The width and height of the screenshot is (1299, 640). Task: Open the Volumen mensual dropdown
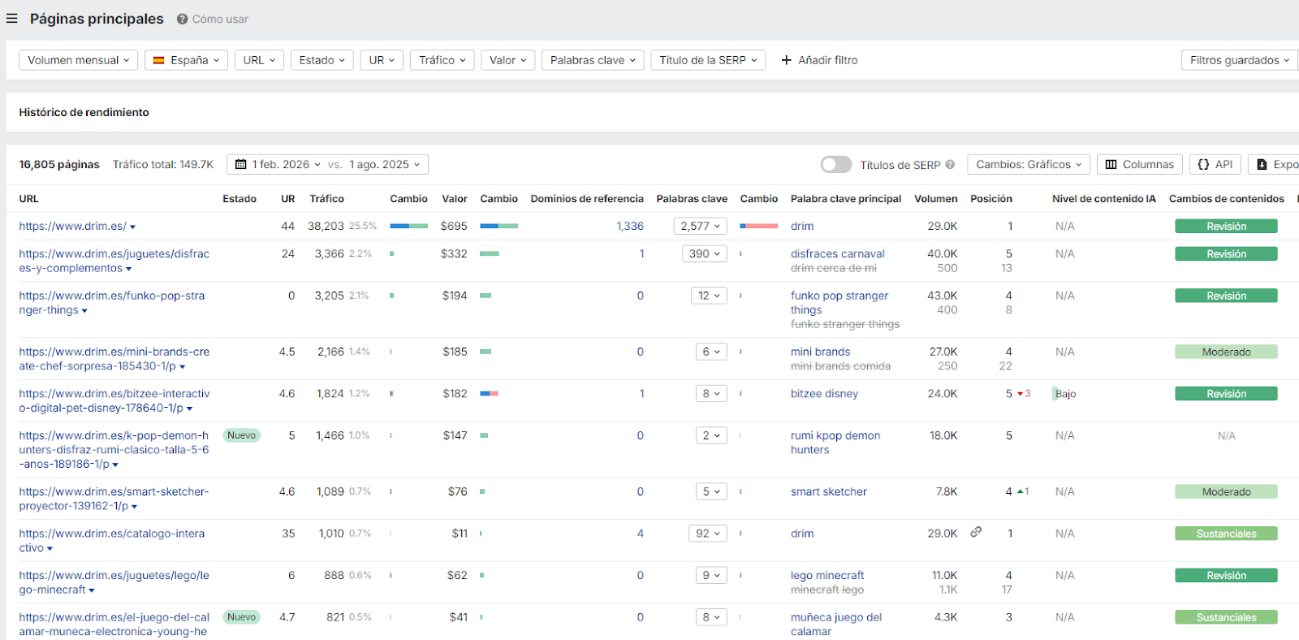[x=78, y=60]
